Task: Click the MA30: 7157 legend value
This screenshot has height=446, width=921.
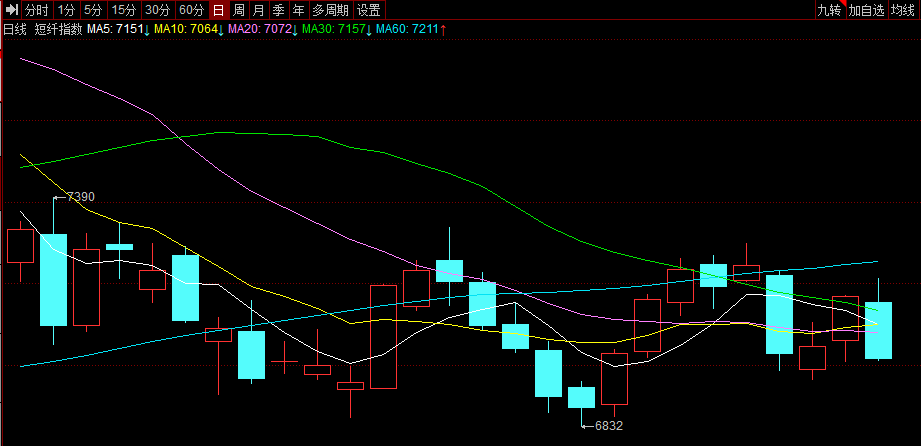Action: point(334,29)
